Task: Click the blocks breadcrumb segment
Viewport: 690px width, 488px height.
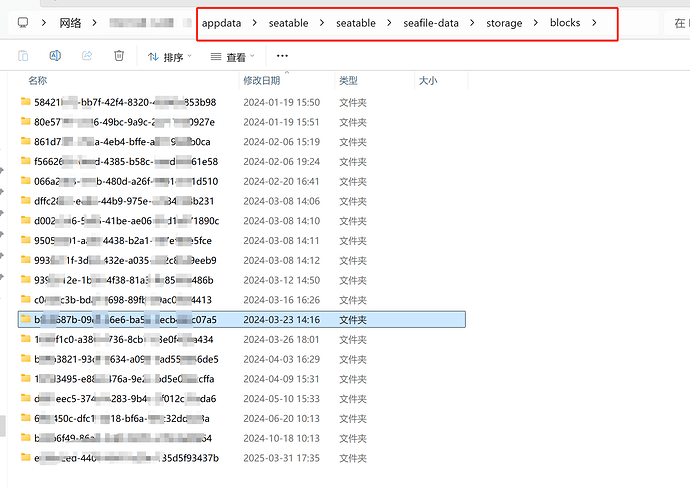Action: (565, 22)
